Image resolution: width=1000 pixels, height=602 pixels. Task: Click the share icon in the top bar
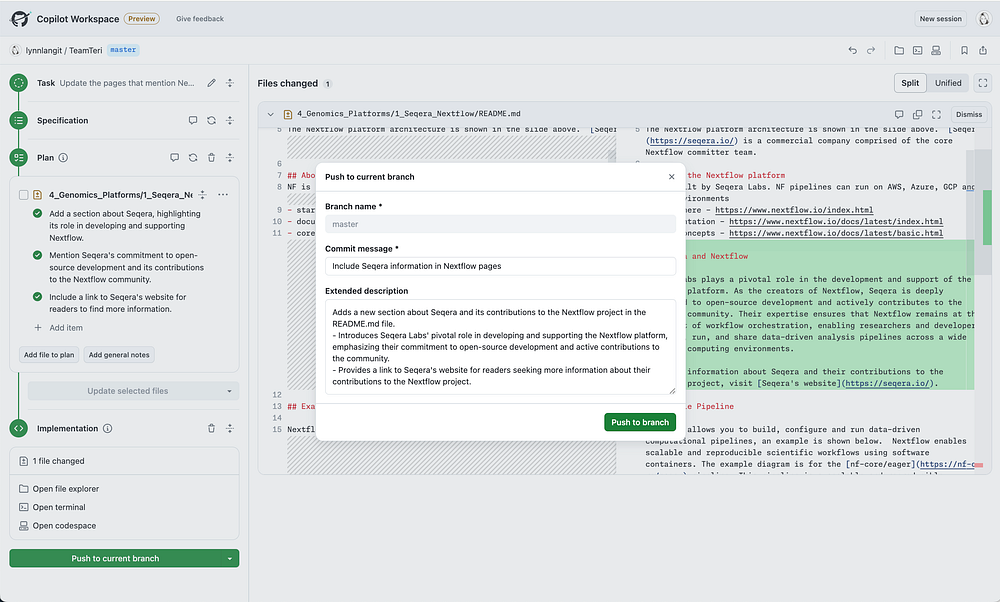[983, 50]
